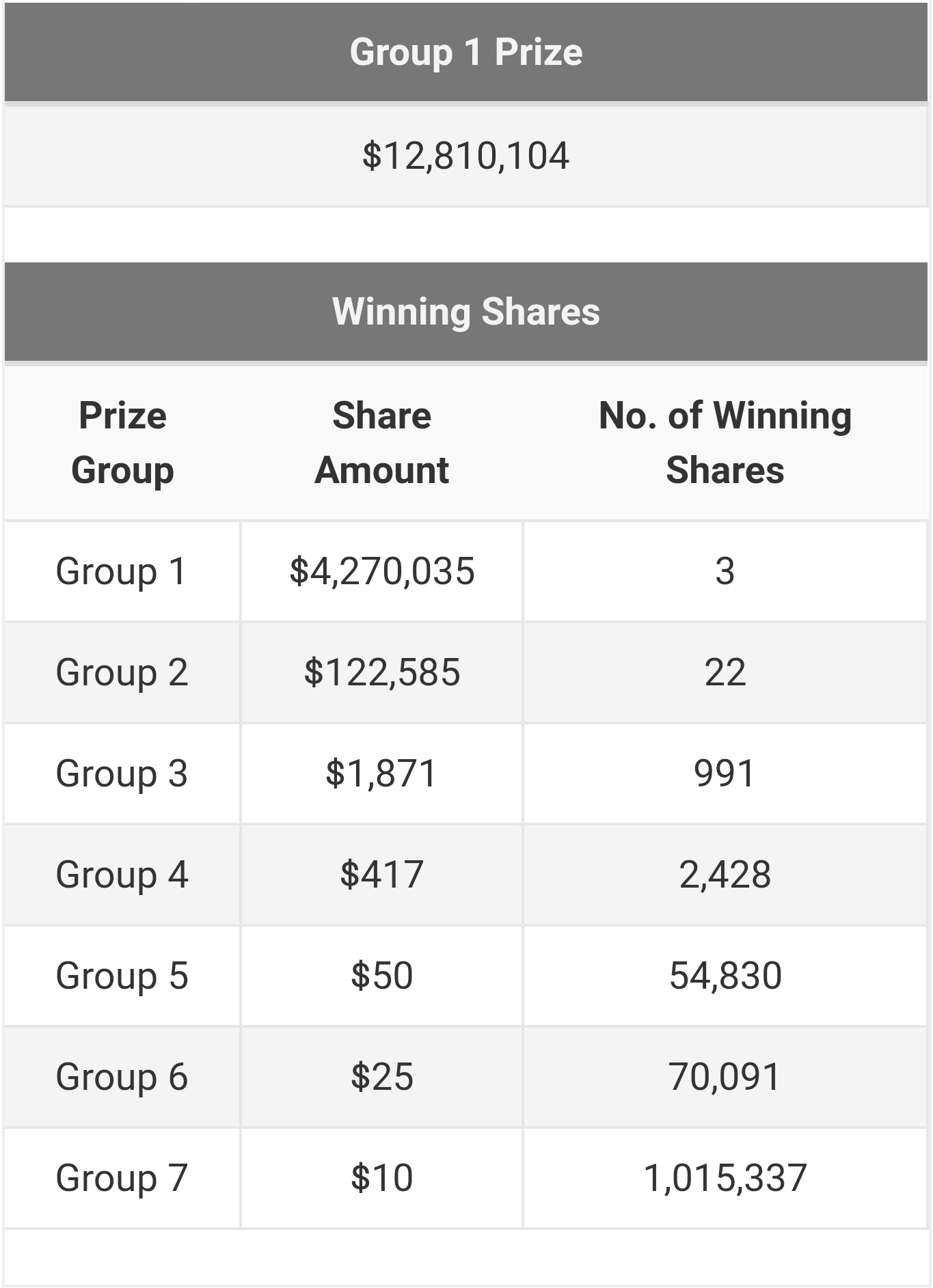933x1288 pixels.
Task: Click the No. of Winning Shares header
Action: [x=725, y=443]
